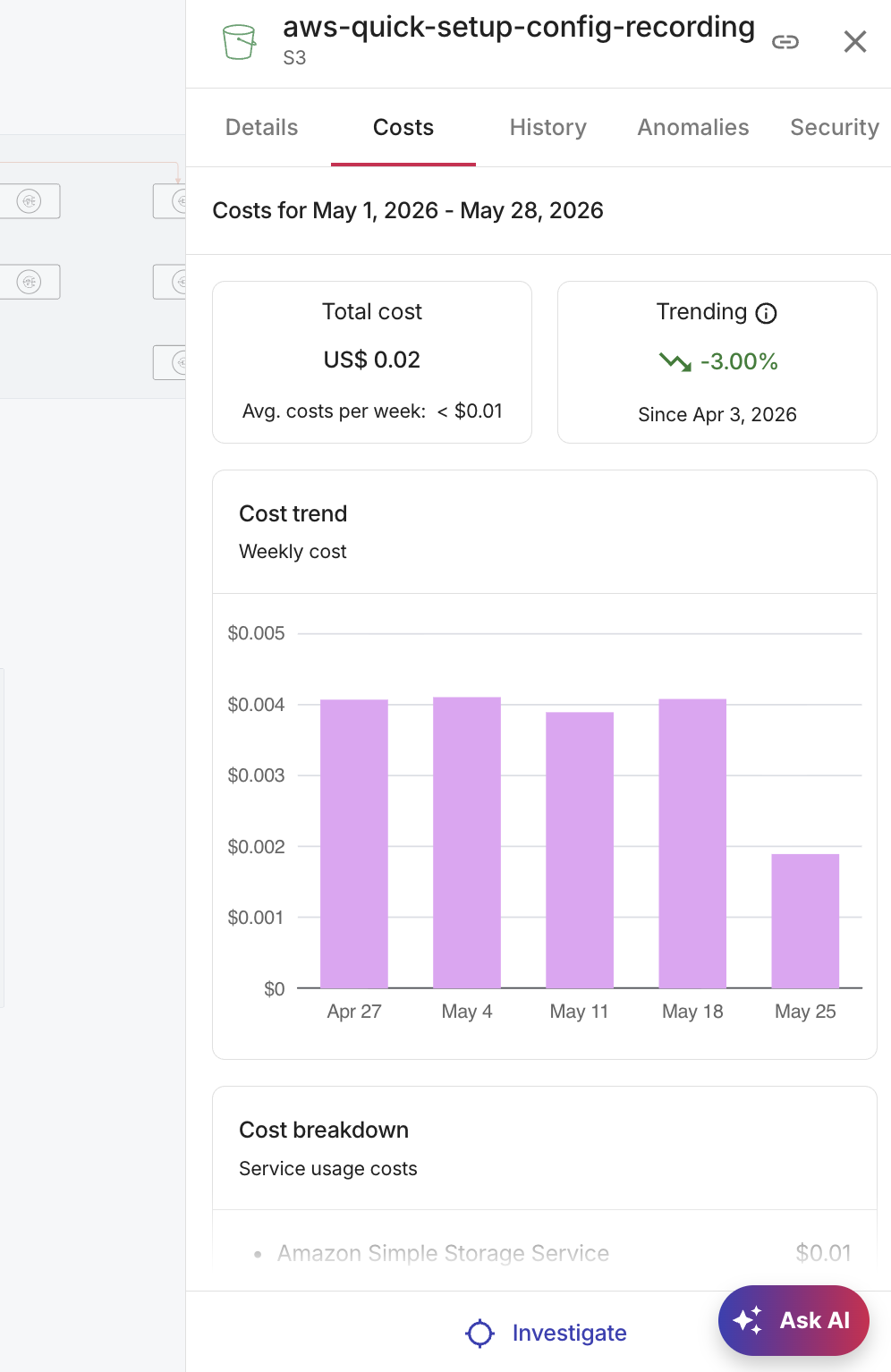Select the May 4 weekly cost bar
This screenshot has width=891, height=1372.
[x=467, y=843]
